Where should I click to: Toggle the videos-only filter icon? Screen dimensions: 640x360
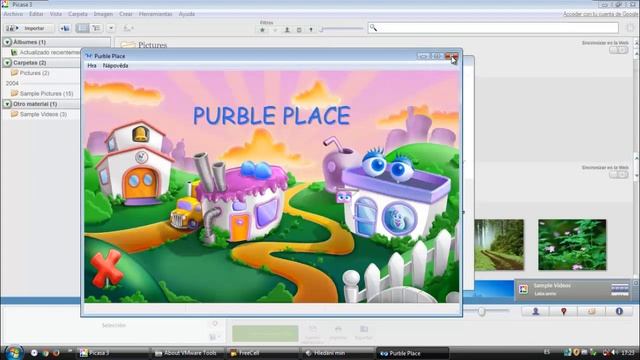[x=299, y=29]
